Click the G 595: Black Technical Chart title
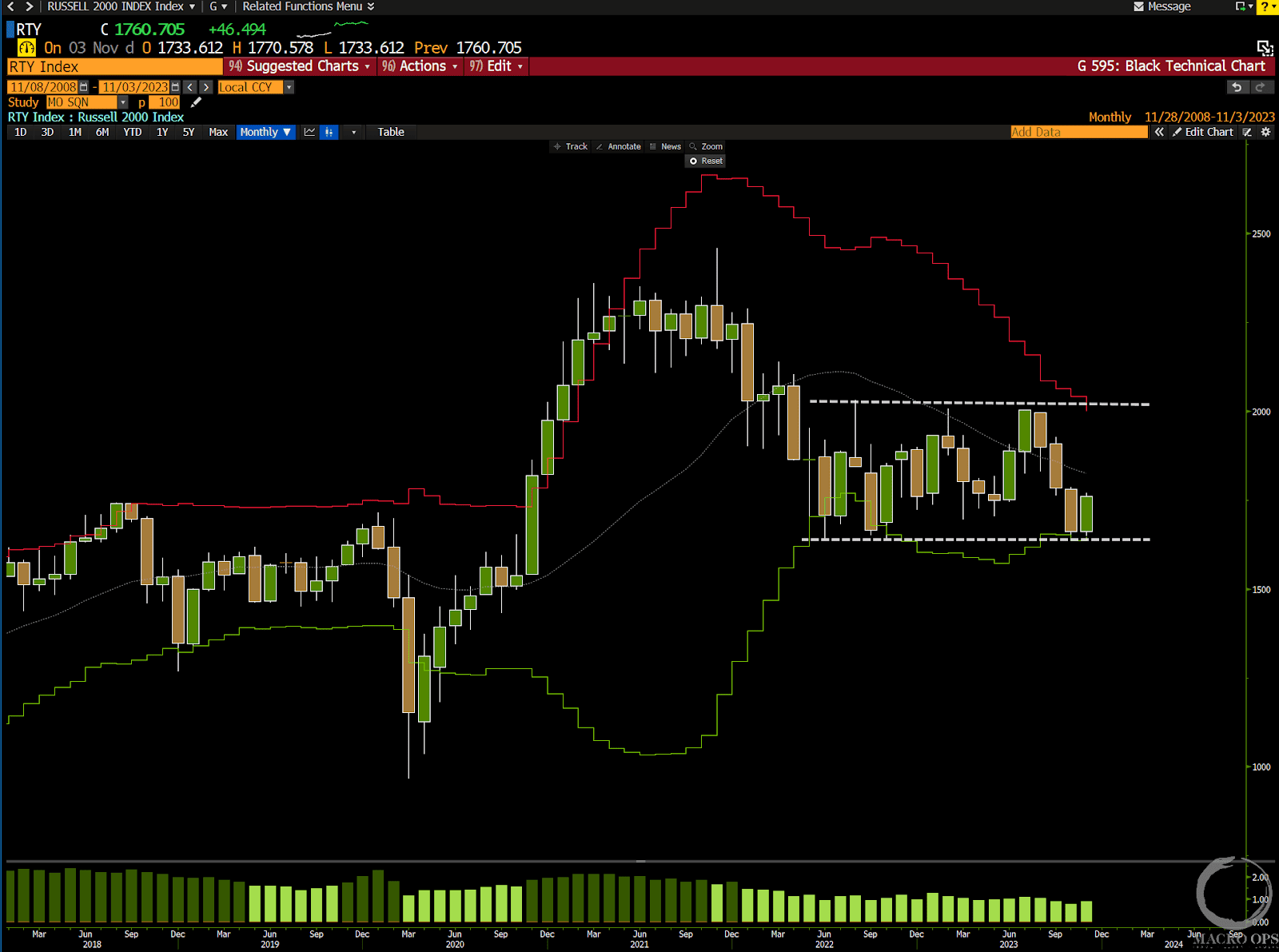This screenshot has width=1279, height=952. tap(1171, 66)
